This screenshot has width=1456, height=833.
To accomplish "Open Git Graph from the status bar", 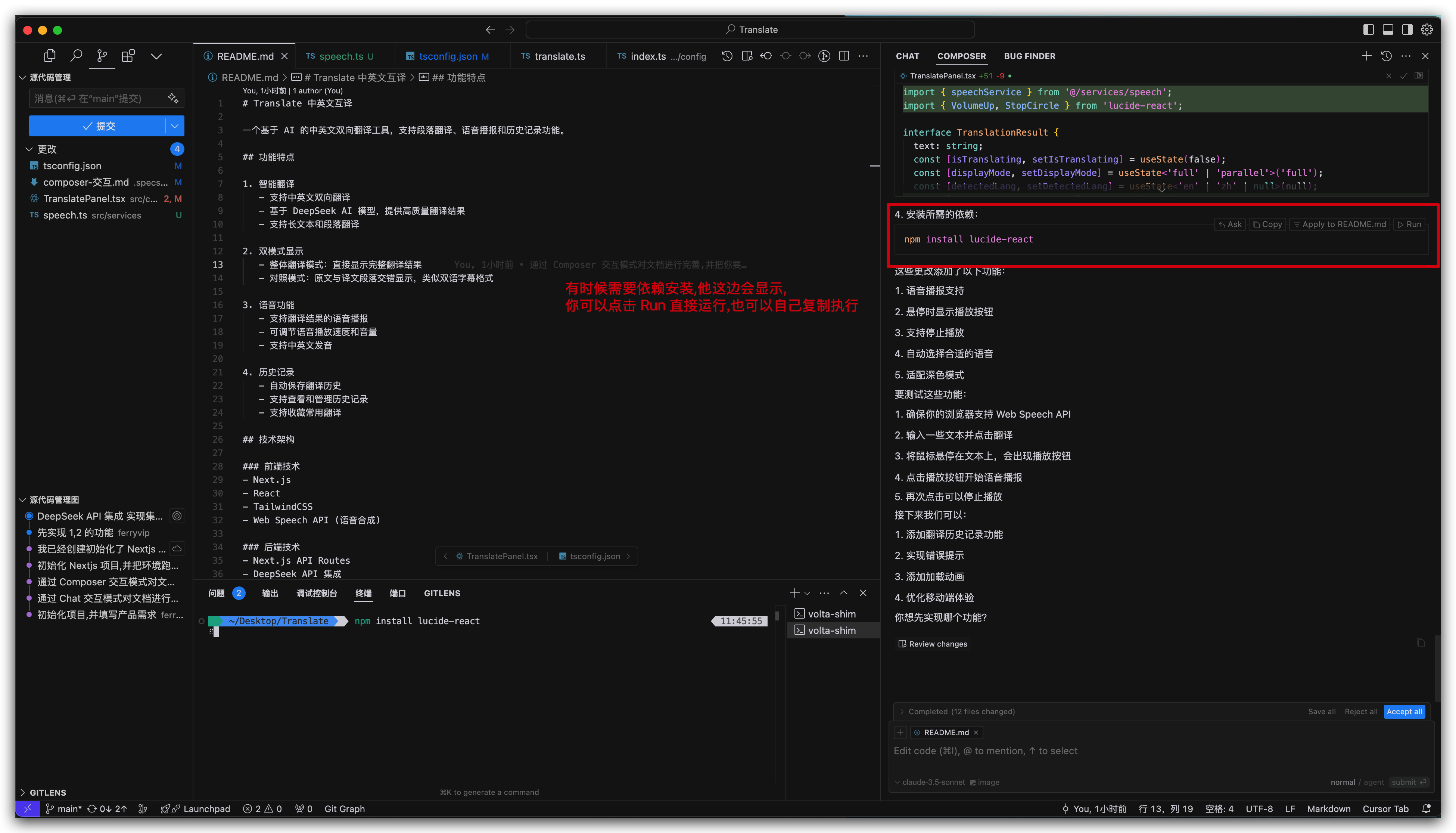I will pyautogui.click(x=344, y=808).
